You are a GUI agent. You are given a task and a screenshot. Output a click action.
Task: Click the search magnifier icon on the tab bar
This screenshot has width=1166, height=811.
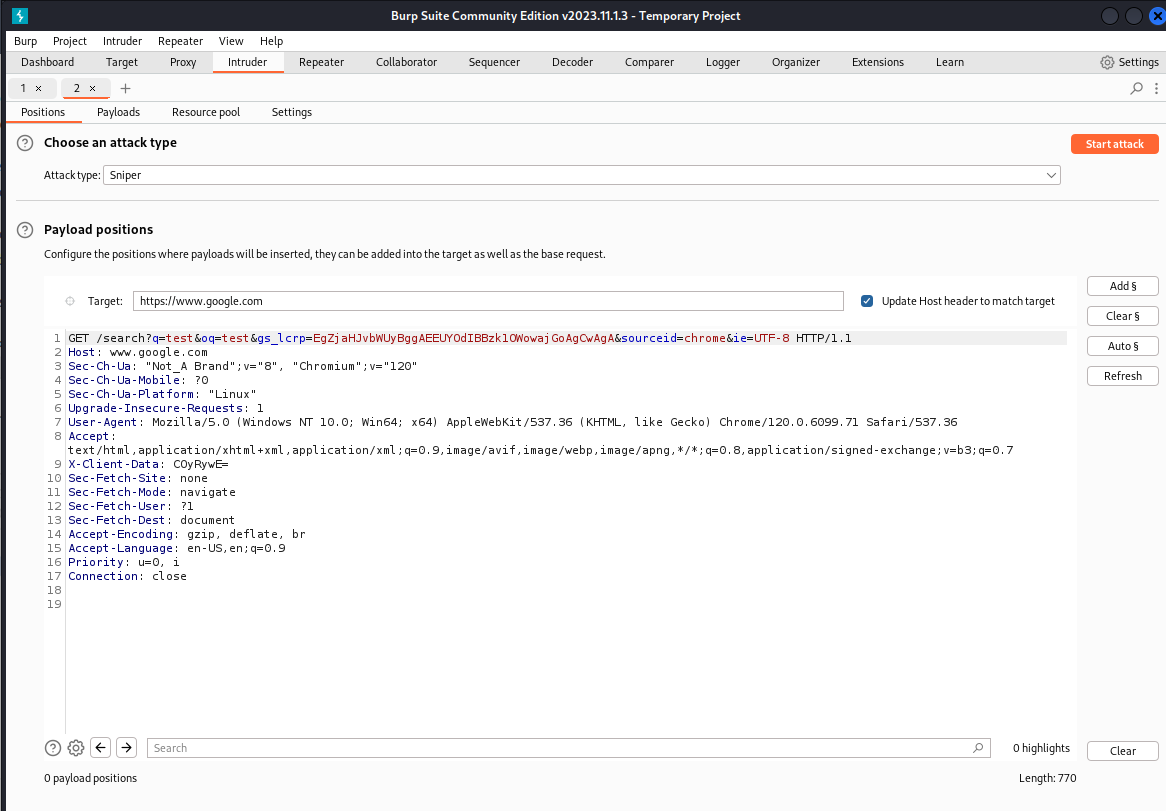pos(1136,88)
